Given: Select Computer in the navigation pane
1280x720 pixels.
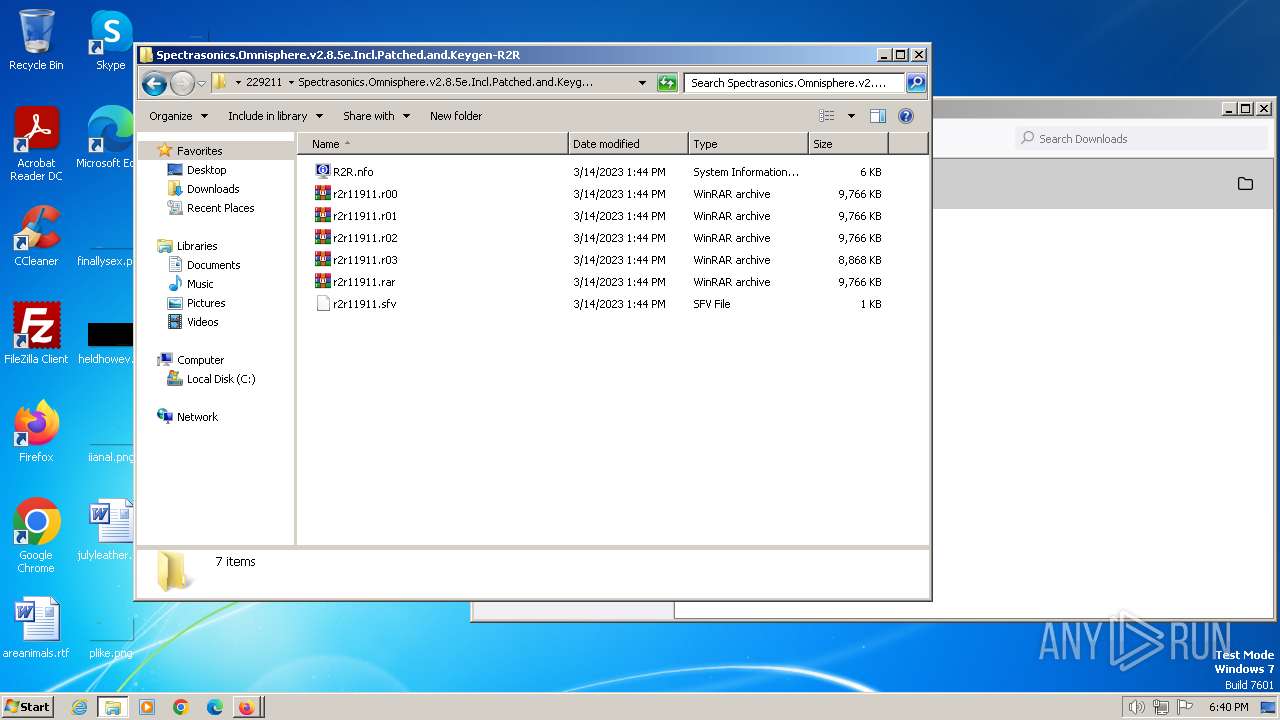Looking at the screenshot, I should 200,360.
